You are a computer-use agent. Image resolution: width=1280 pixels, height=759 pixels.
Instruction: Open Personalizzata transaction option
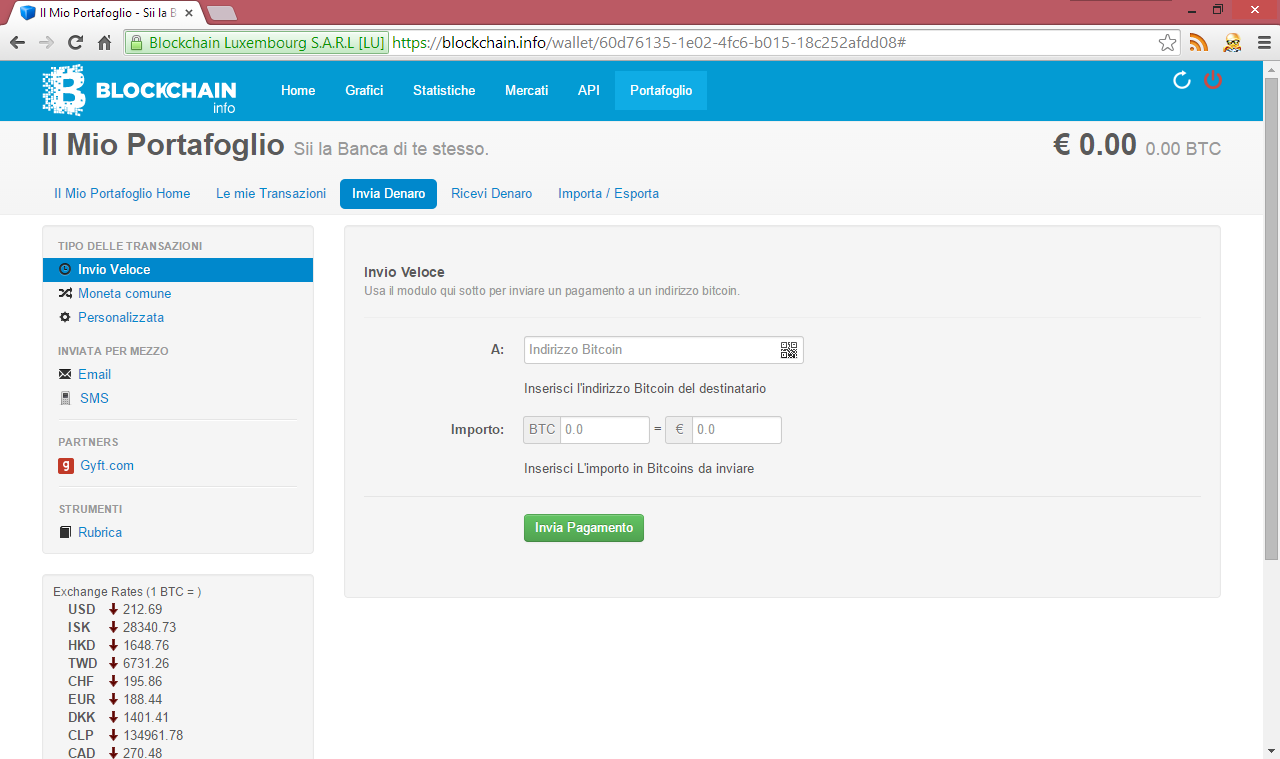[x=121, y=318]
